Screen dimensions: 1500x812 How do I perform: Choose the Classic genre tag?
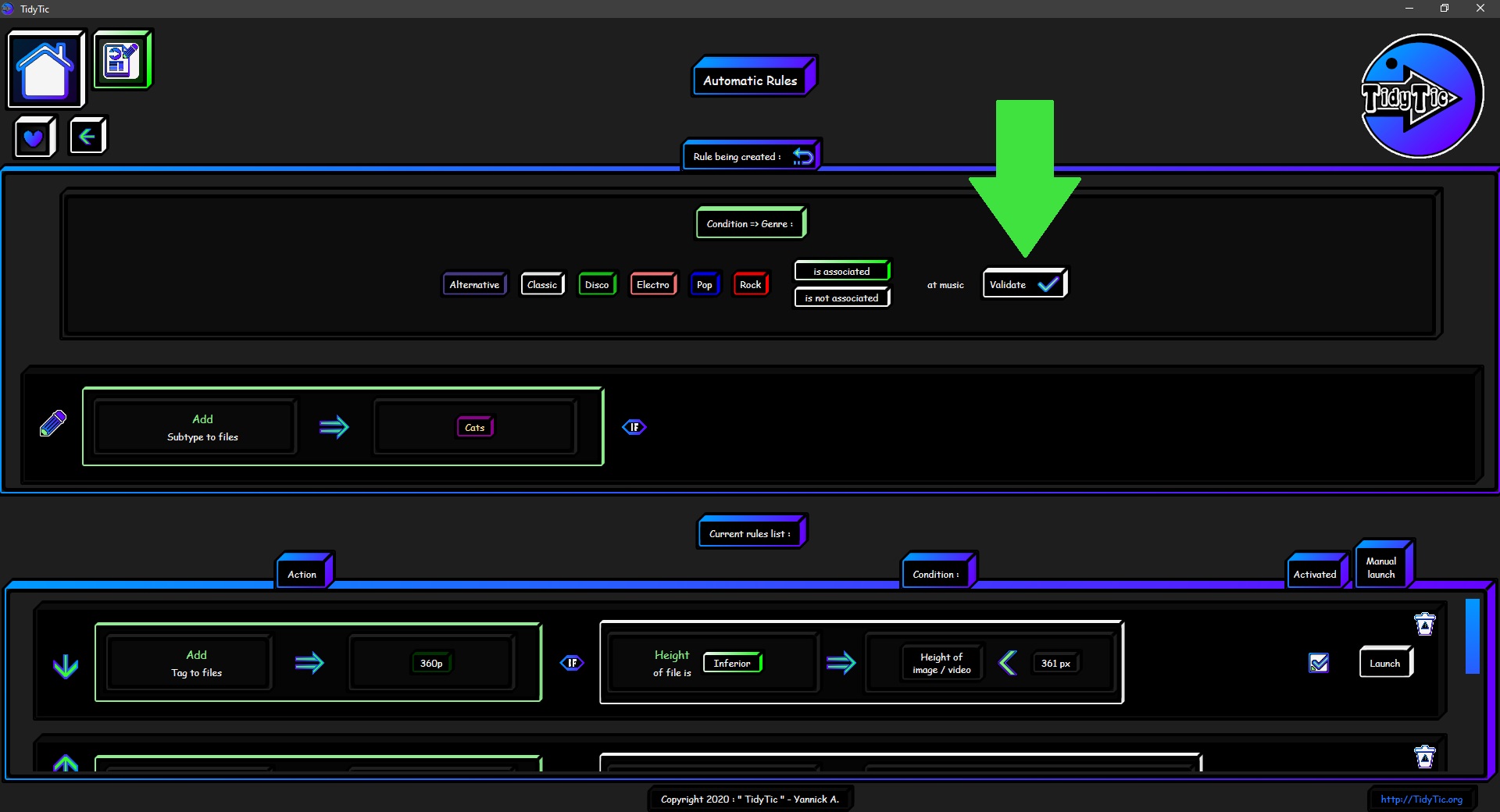click(x=542, y=284)
